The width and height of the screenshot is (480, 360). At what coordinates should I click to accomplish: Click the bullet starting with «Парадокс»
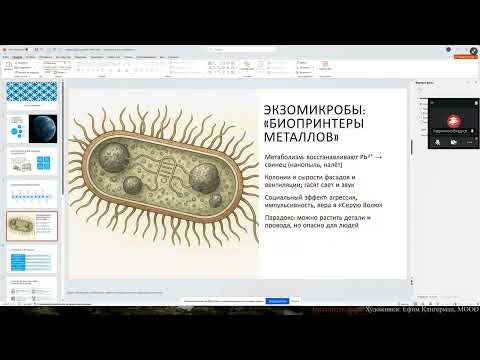click(317, 222)
